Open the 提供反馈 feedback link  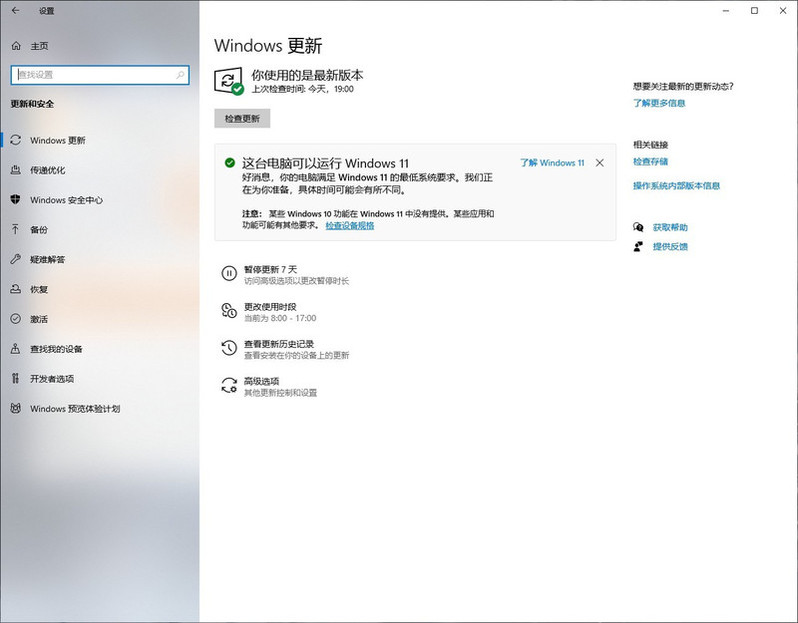click(670, 247)
